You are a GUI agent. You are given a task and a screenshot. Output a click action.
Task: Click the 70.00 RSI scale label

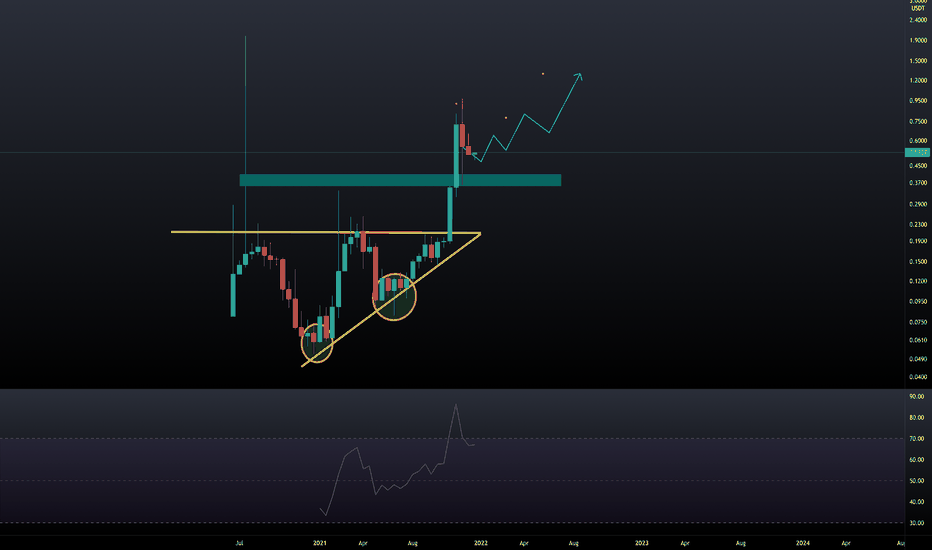917,439
